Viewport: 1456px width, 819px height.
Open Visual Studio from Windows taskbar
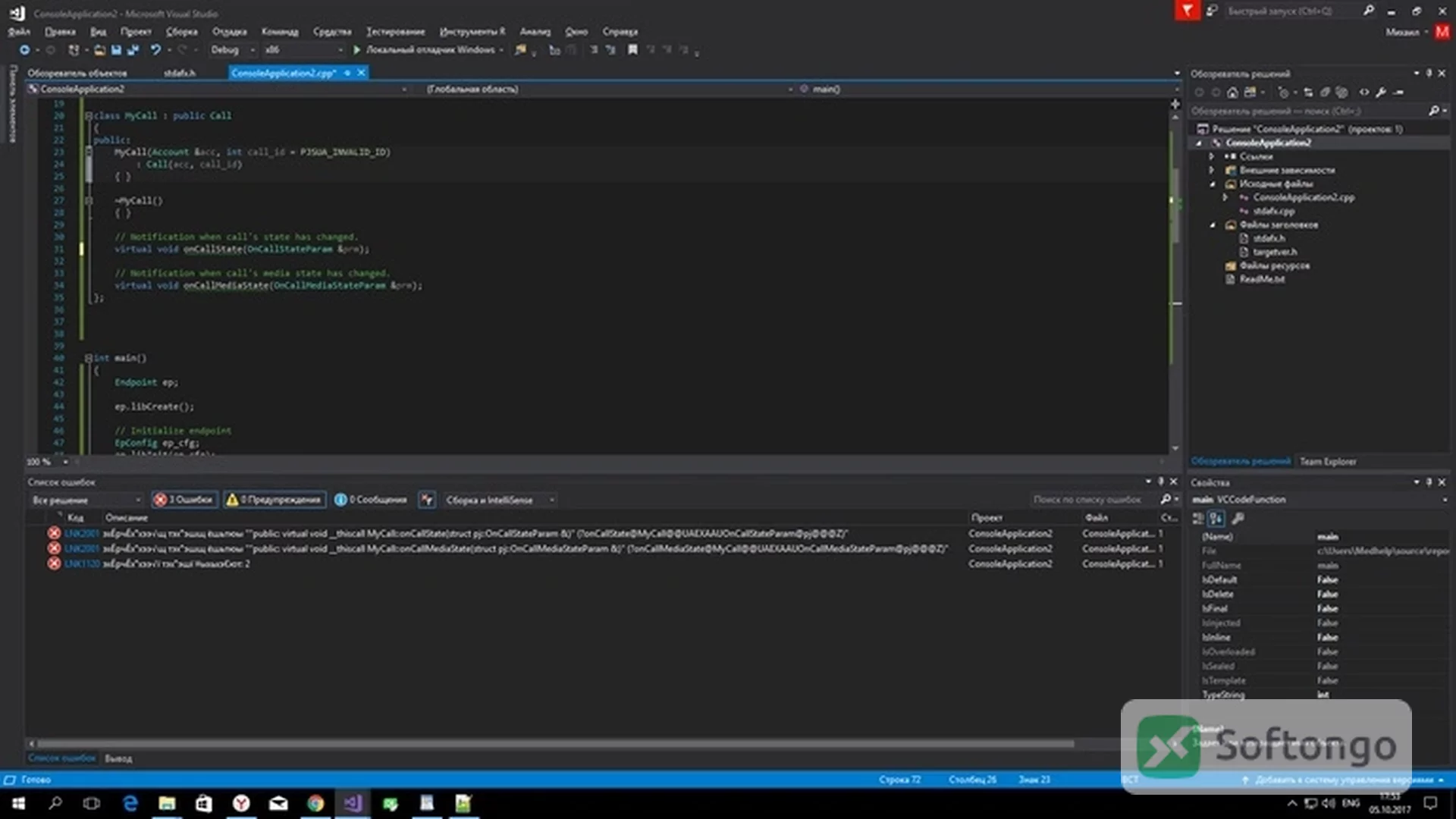[353, 803]
